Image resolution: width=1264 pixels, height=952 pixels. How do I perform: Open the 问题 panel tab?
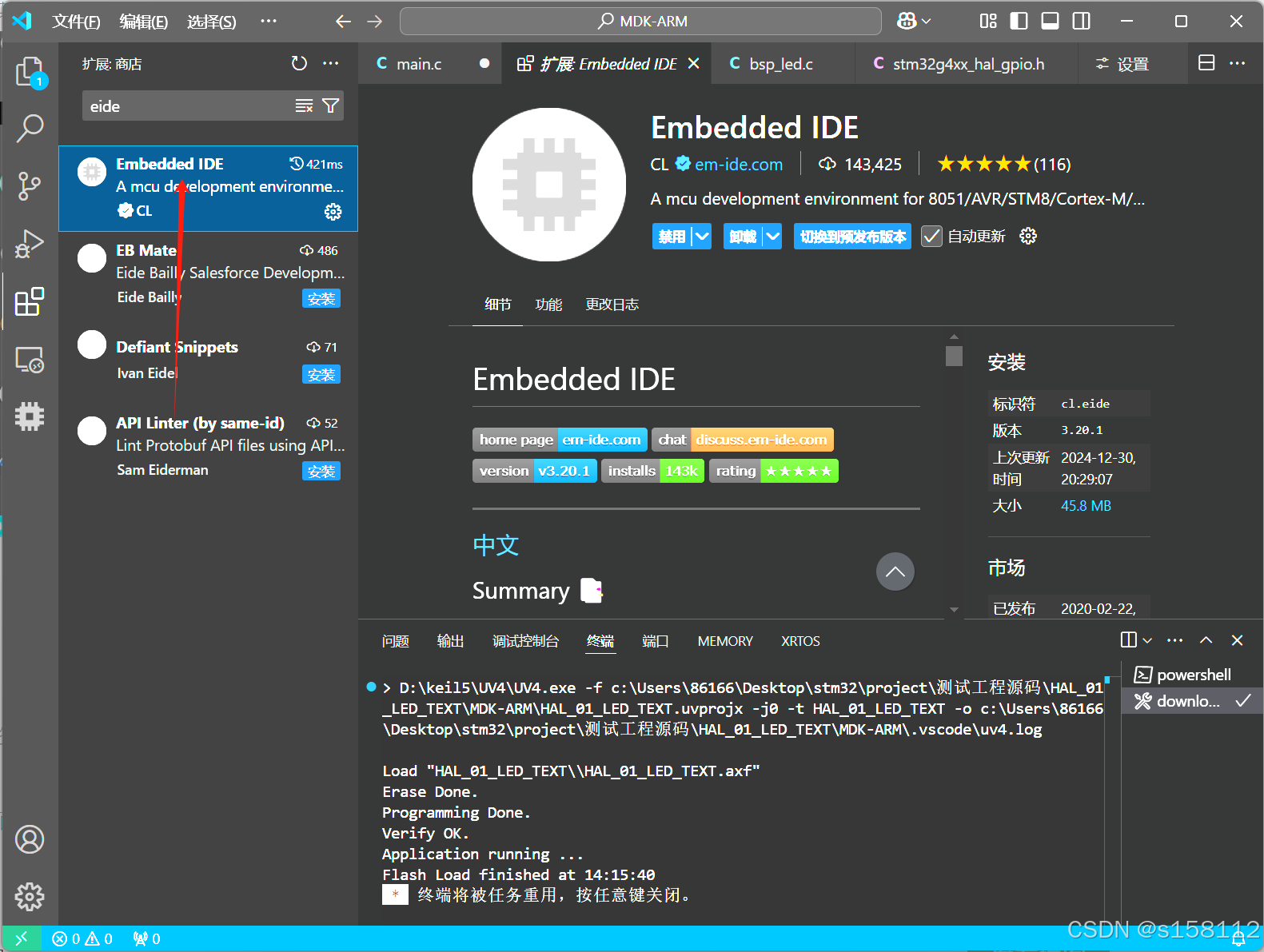coord(396,641)
